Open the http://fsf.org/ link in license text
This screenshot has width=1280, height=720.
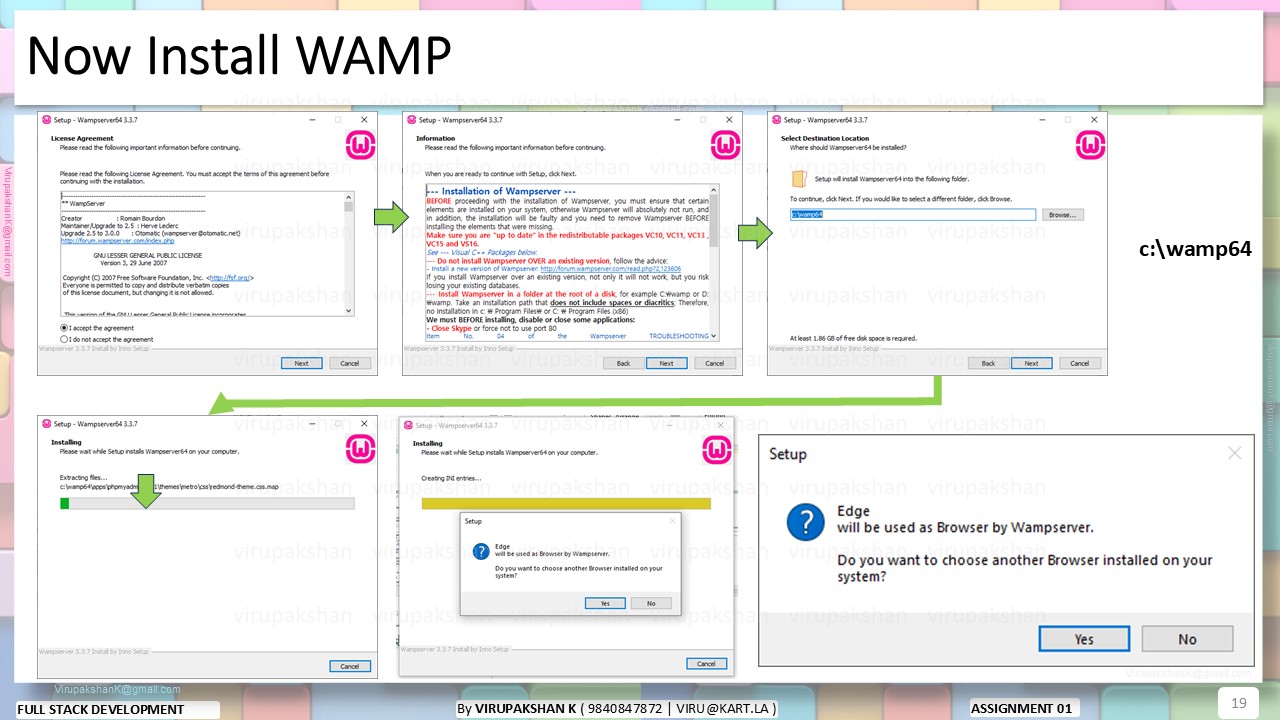point(231,277)
